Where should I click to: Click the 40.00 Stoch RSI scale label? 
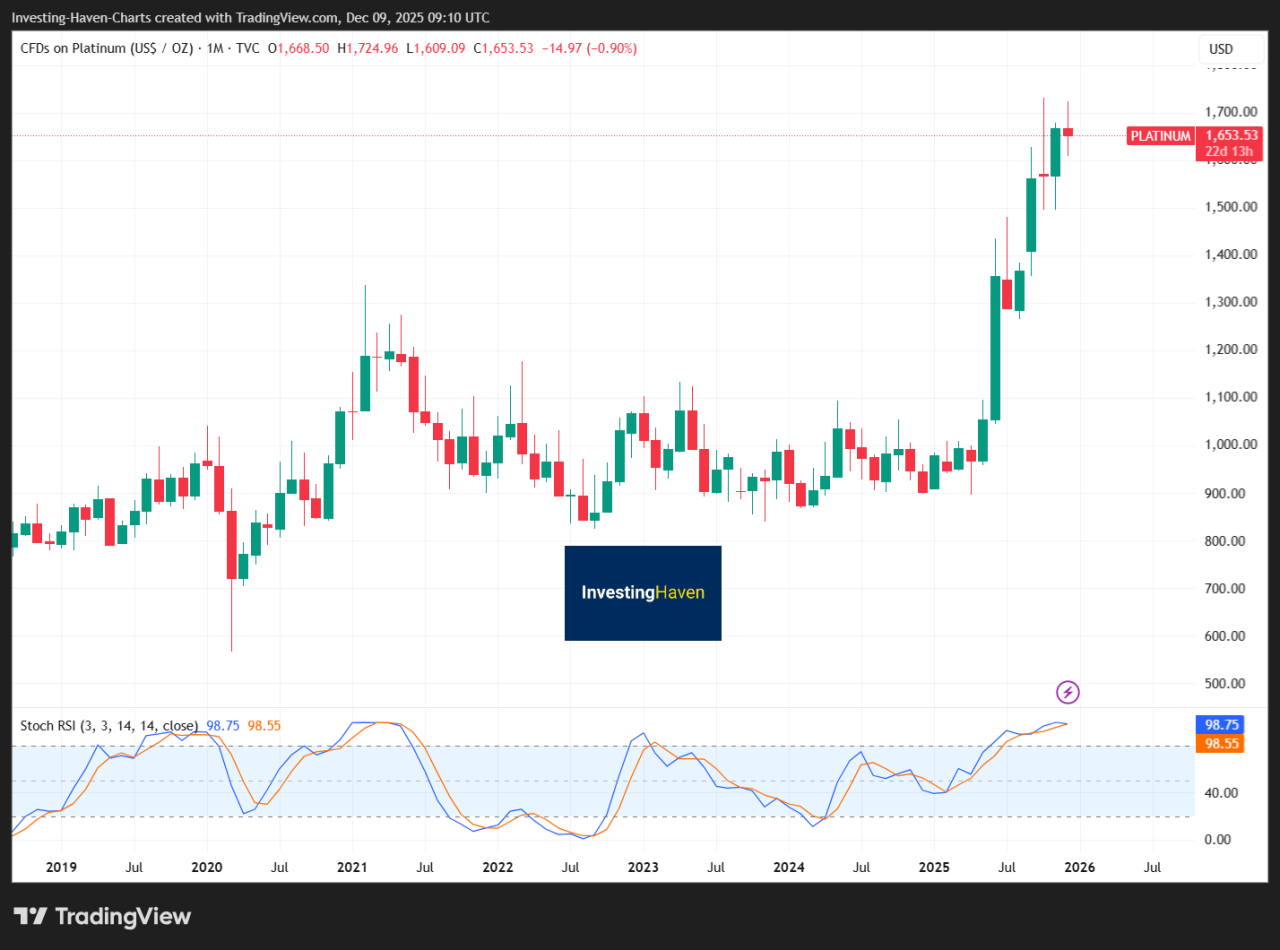[1223, 793]
